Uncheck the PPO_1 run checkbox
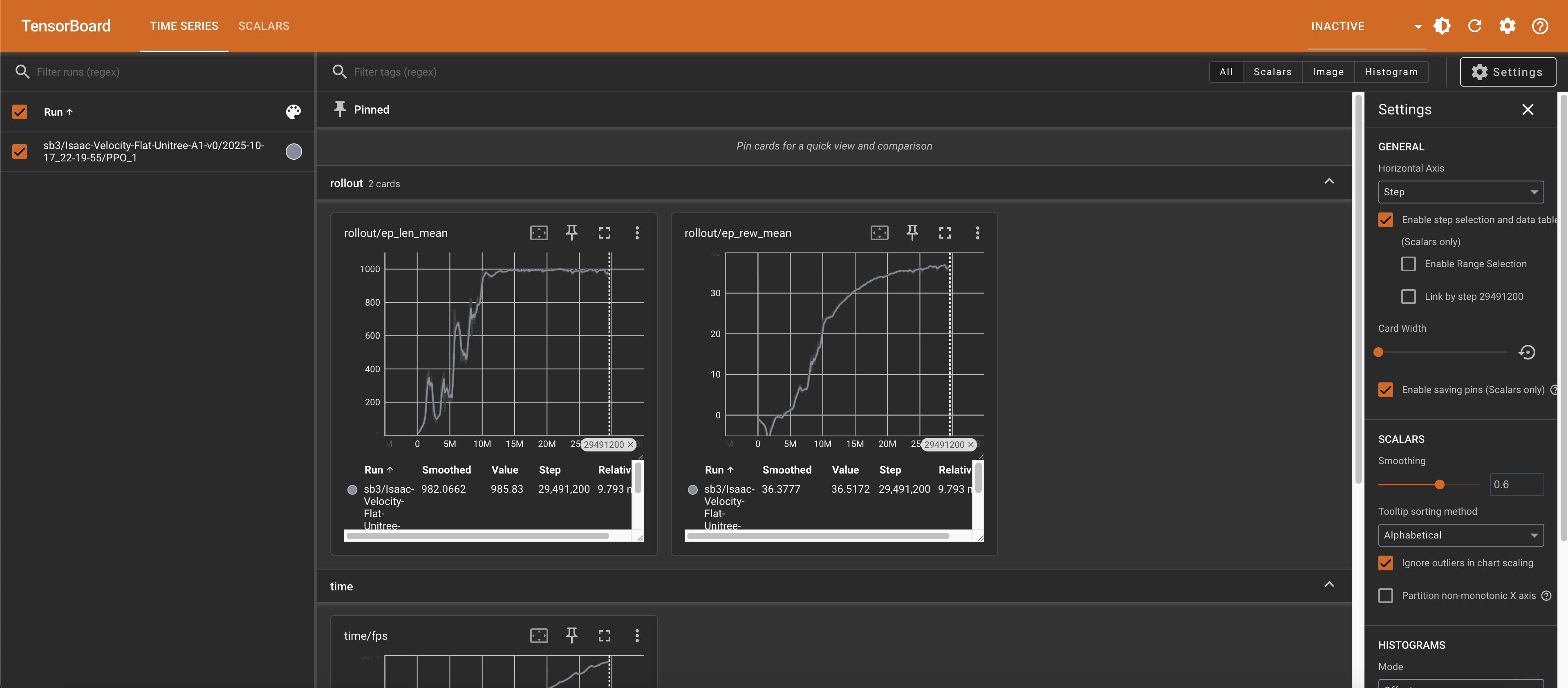 pyautogui.click(x=20, y=152)
